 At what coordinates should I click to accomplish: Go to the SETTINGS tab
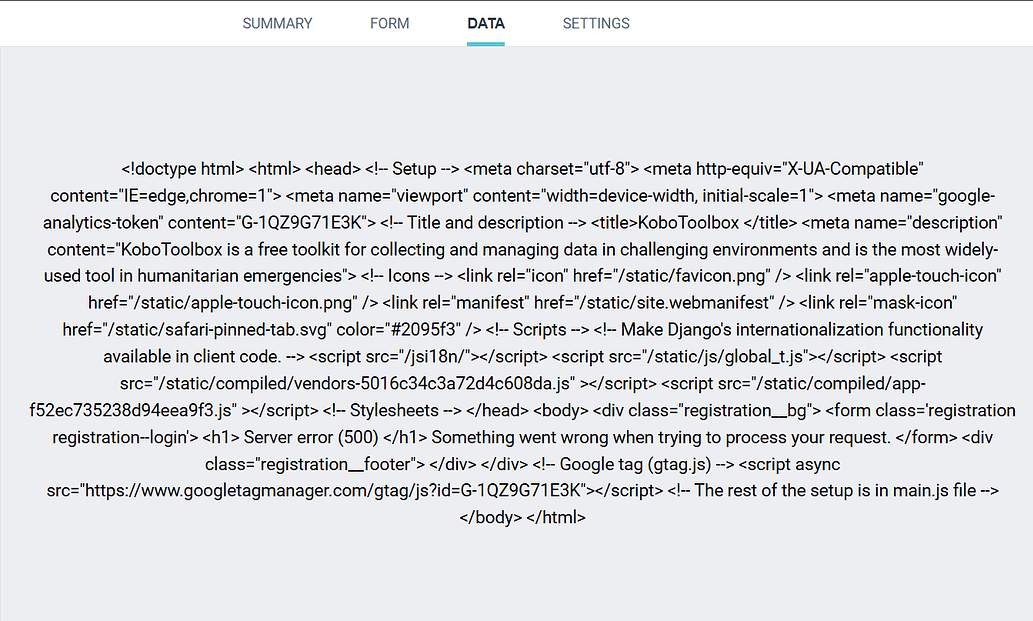[595, 23]
